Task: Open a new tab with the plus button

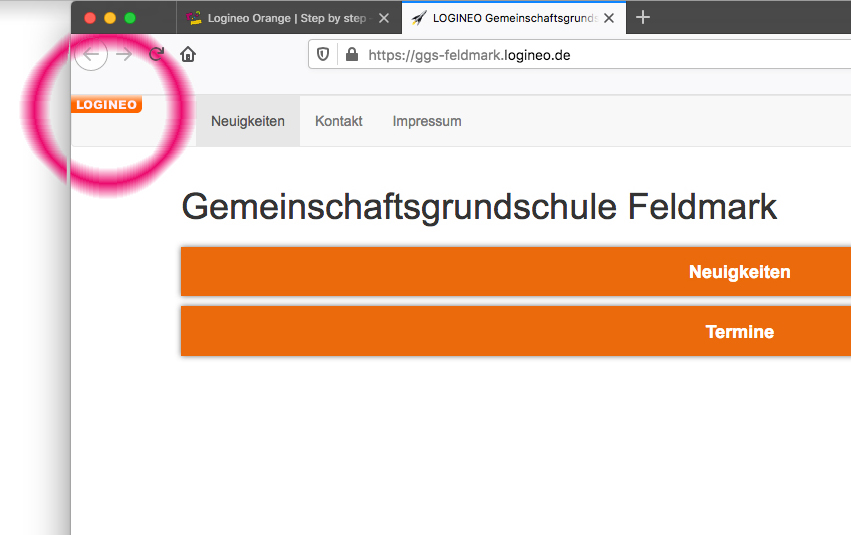Action: click(643, 17)
